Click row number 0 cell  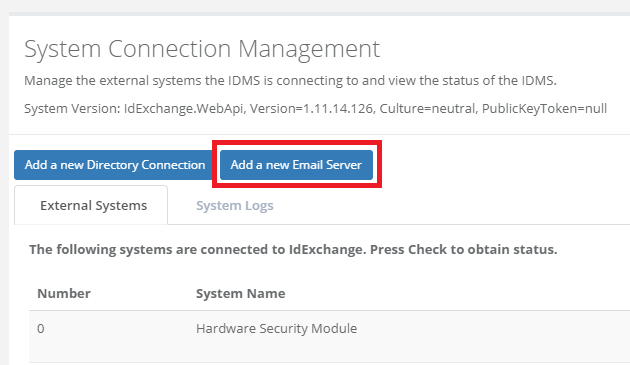click(41, 329)
